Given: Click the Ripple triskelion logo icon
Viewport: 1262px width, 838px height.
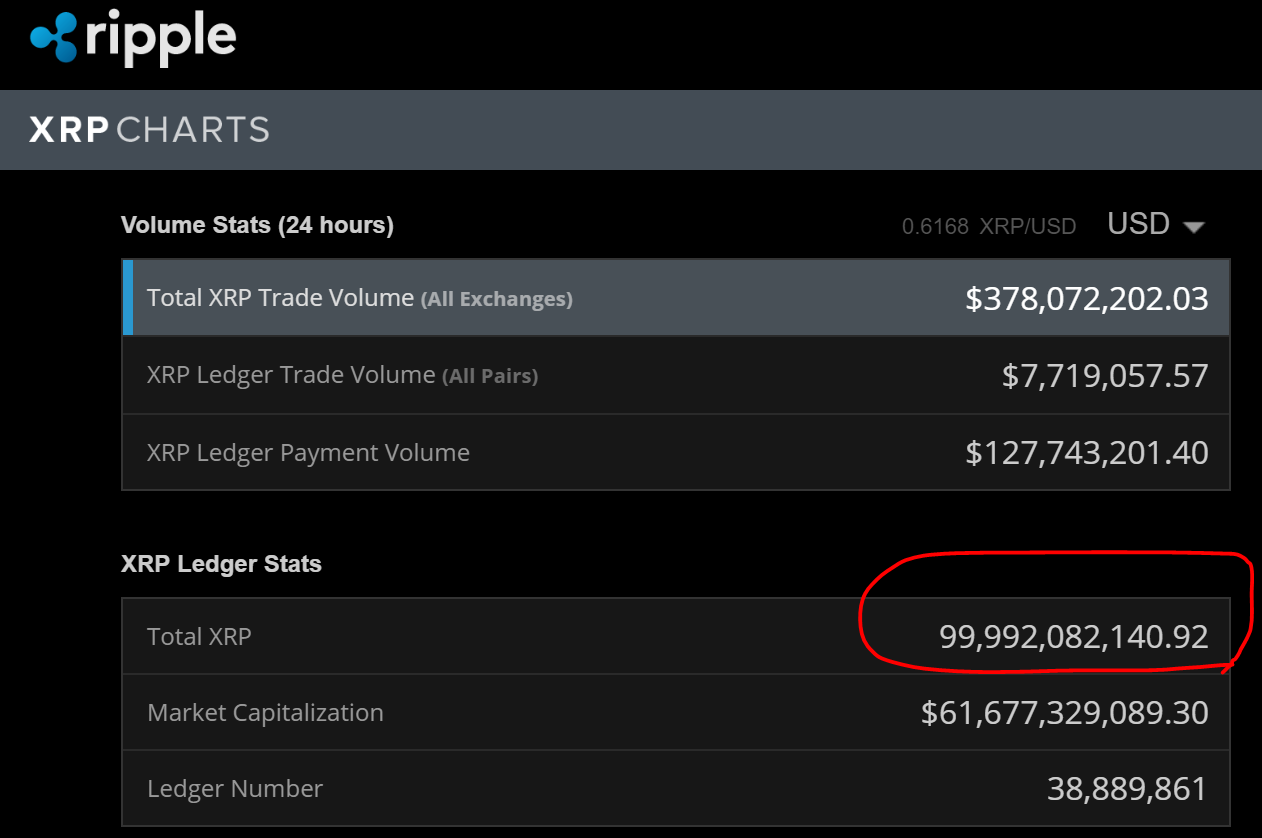Looking at the screenshot, I should tap(53, 37).
